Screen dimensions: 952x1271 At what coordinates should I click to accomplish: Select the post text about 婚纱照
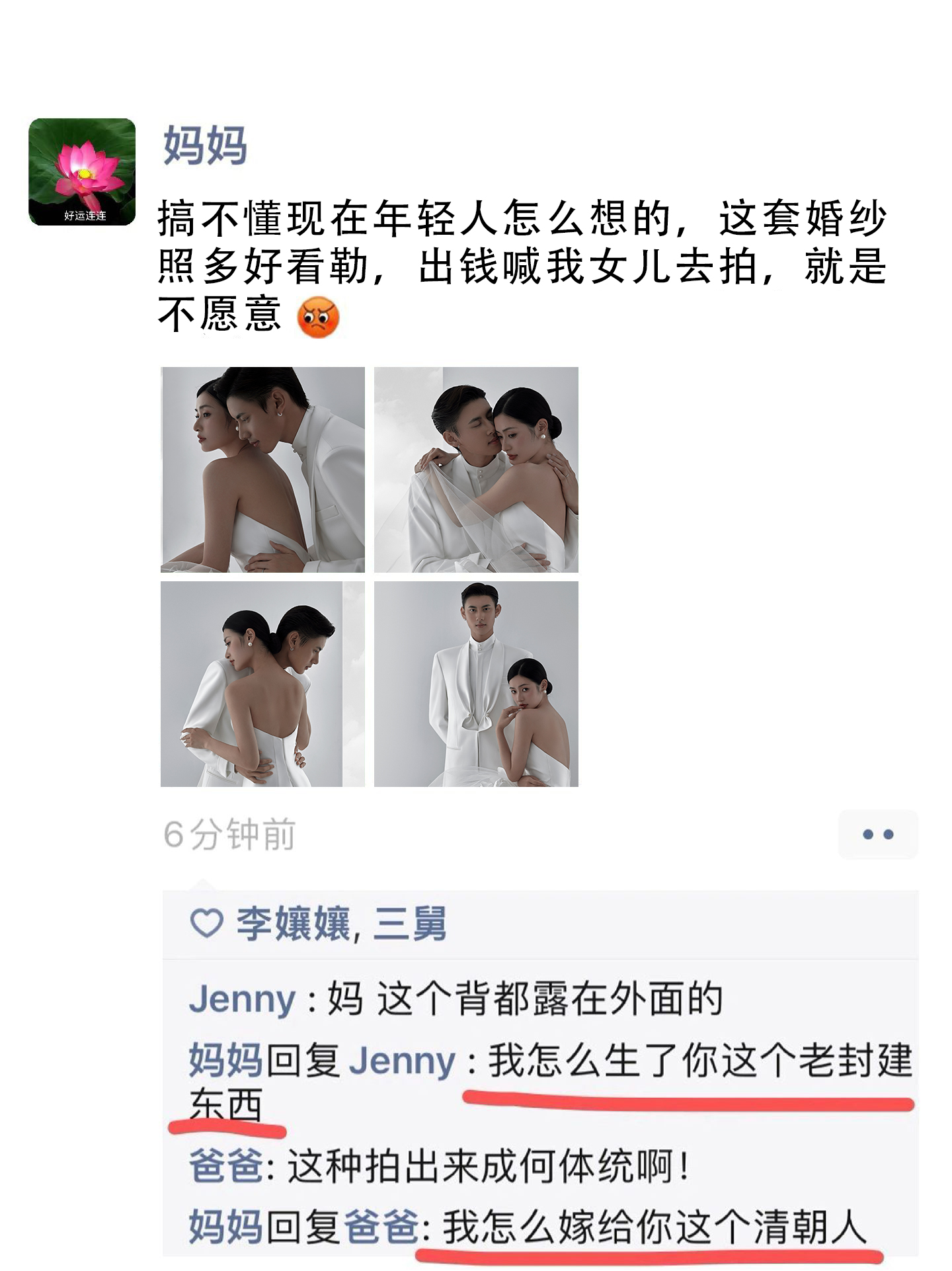(522, 266)
